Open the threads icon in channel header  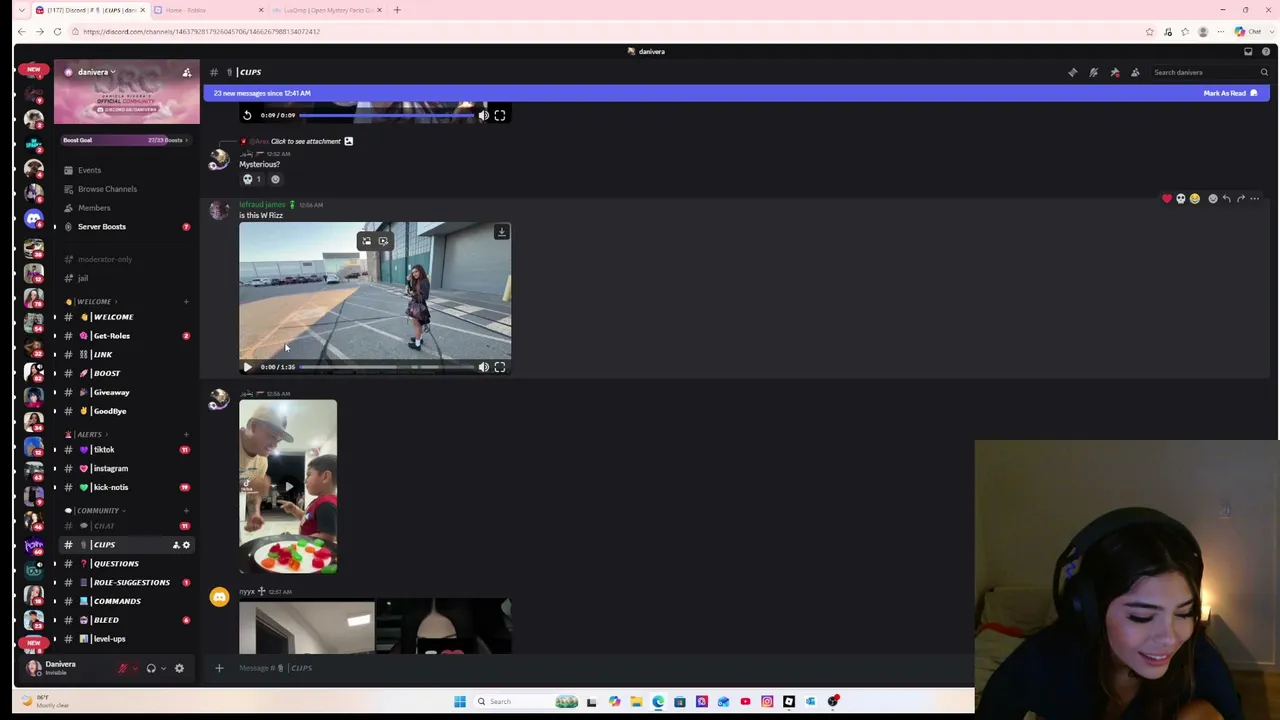[1073, 72]
